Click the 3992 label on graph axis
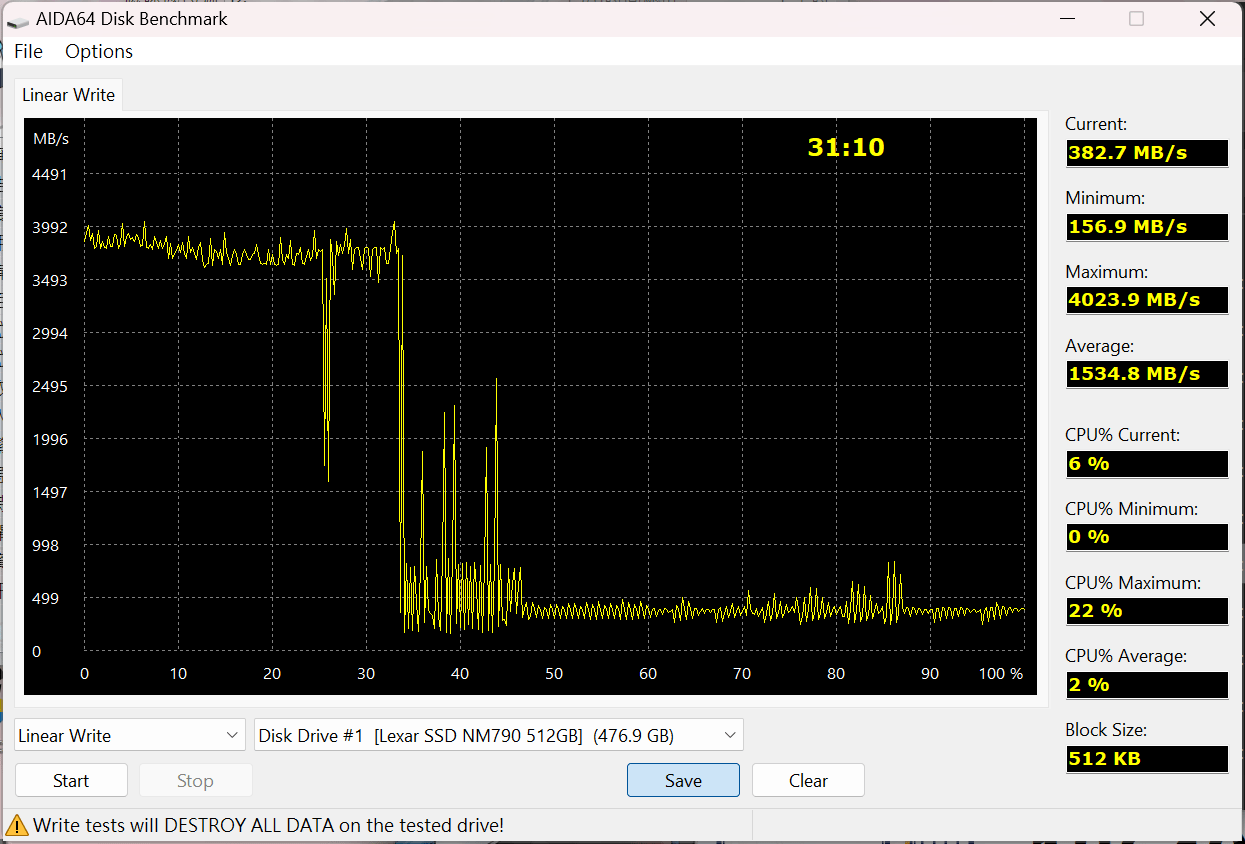The image size is (1245, 844). pos(50,228)
